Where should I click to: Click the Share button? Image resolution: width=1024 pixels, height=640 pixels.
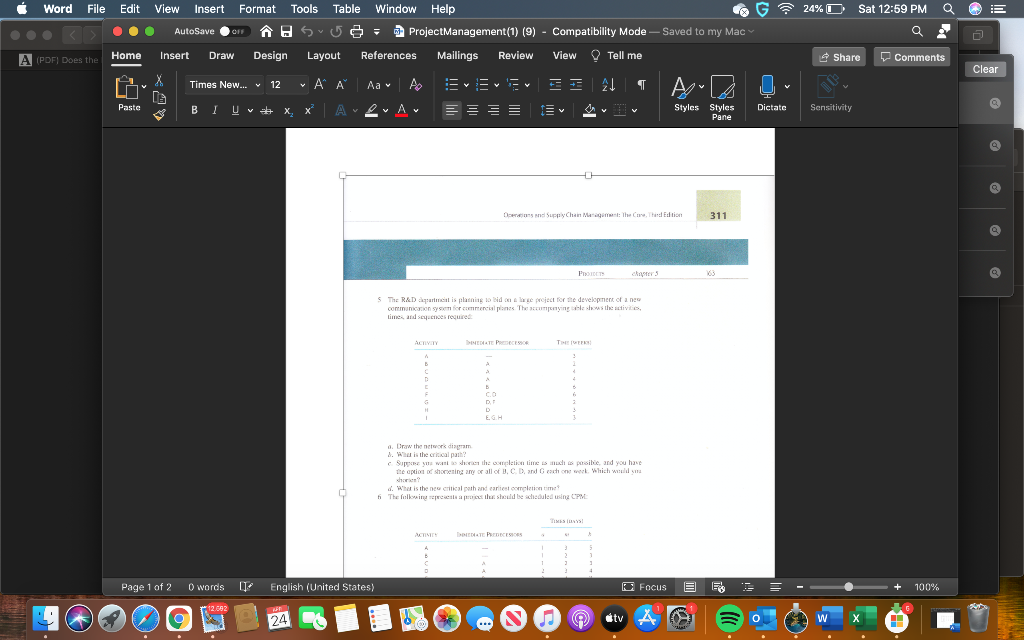click(x=838, y=57)
